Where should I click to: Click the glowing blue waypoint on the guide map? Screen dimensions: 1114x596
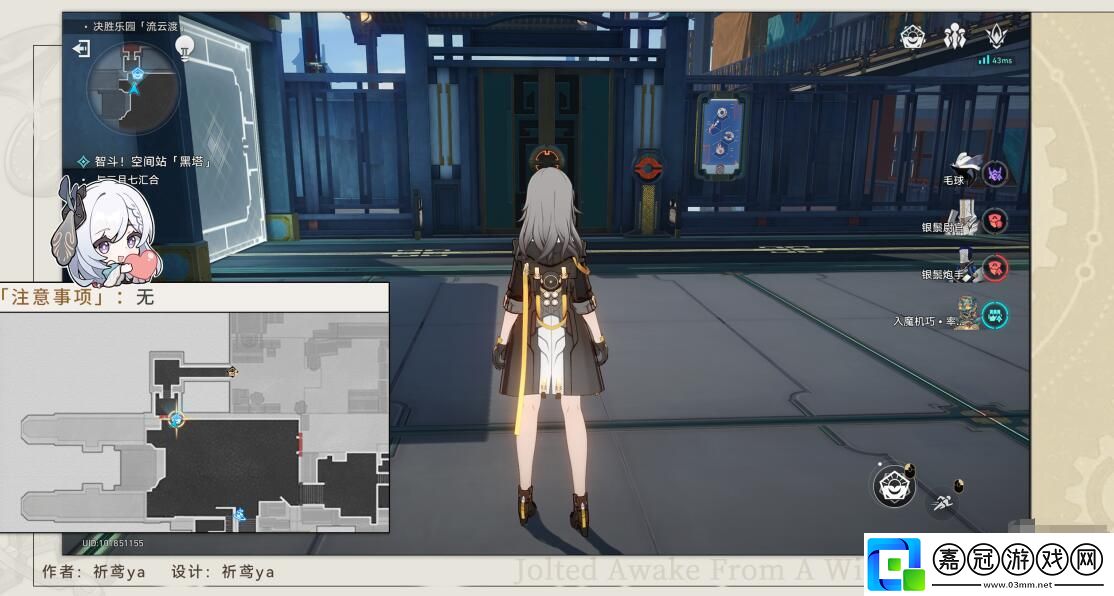pos(175,419)
